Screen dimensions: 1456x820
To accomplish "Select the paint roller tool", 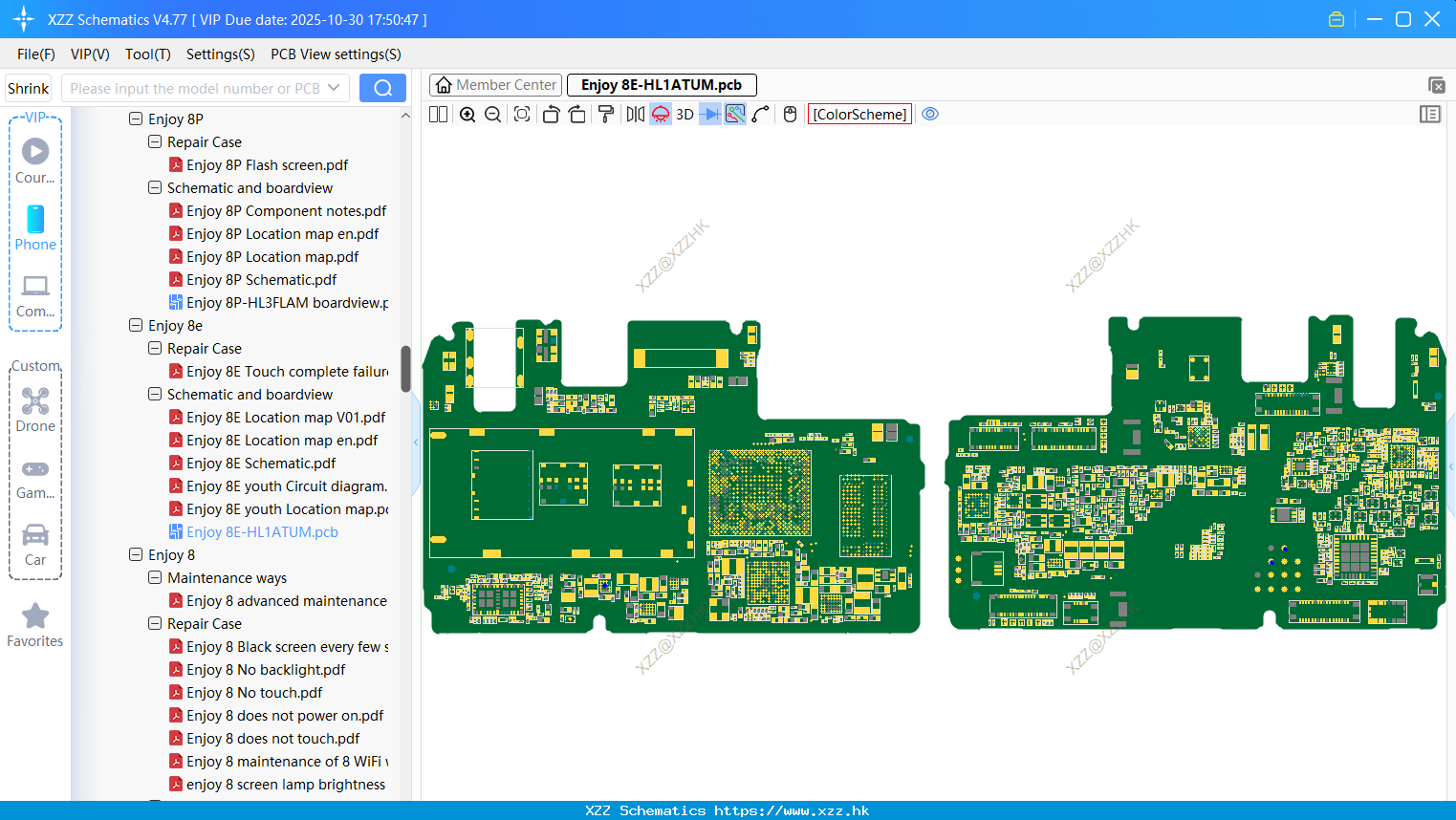I will point(606,114).
